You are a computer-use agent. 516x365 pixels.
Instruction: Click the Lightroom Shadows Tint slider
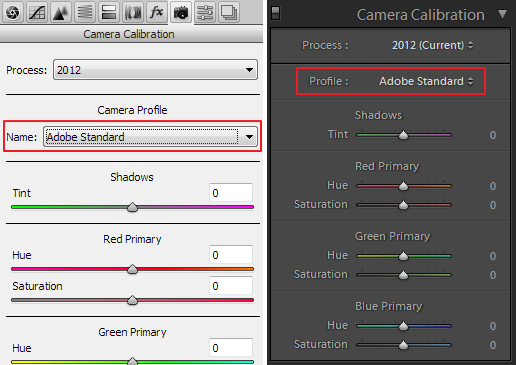point(404,135)
